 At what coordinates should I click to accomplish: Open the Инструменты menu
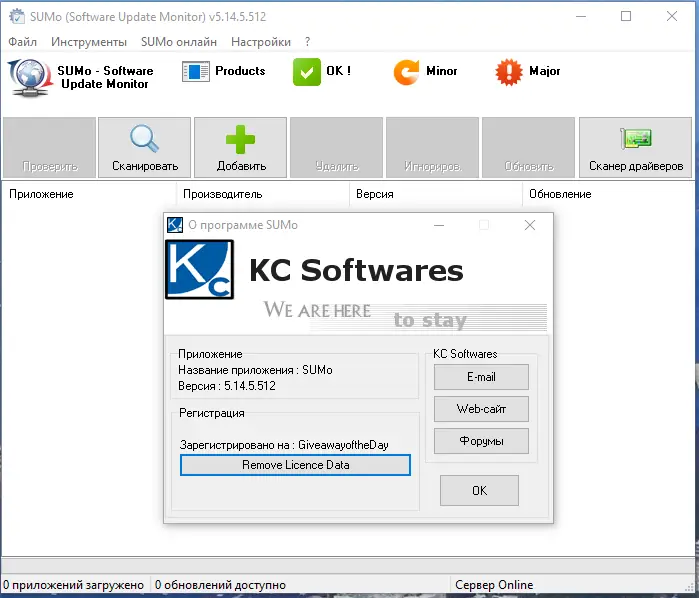point(89,42)
